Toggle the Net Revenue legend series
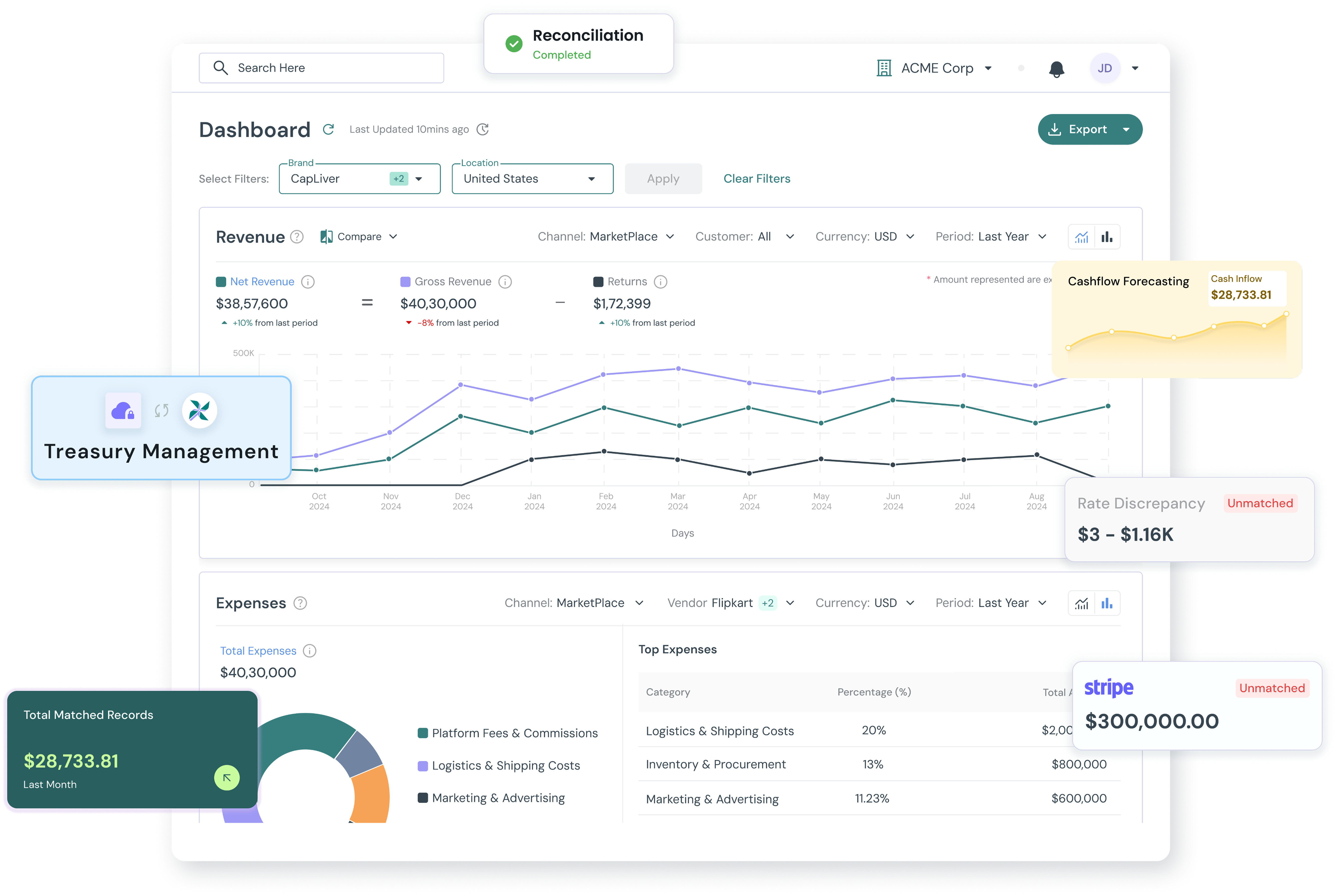 coord(221,282)
